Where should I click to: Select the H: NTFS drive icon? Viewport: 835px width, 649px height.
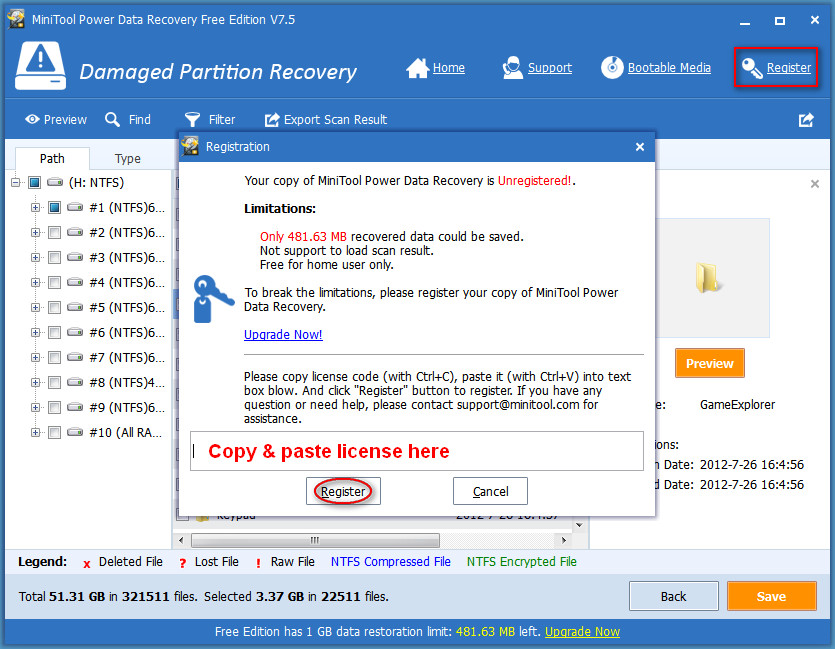pos(55,182)
